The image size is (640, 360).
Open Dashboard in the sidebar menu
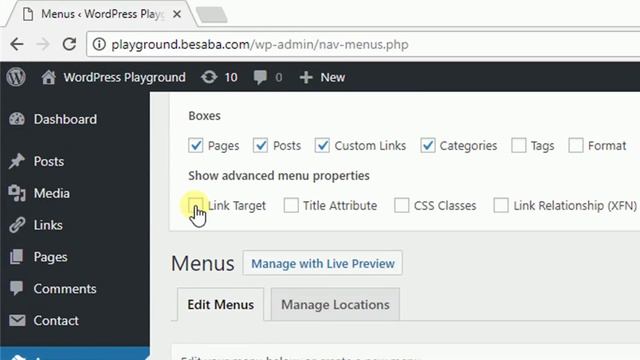[x=65, y=119]
